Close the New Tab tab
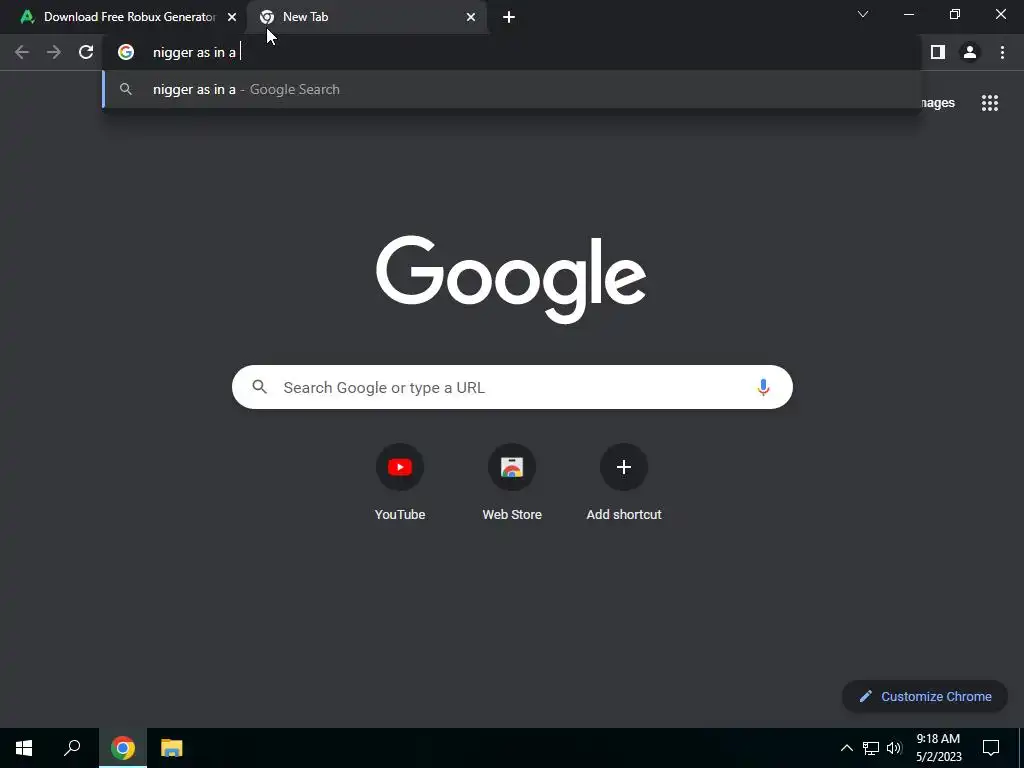The height and width of the screenshot is (768, 1024). [x=471, y=17]
